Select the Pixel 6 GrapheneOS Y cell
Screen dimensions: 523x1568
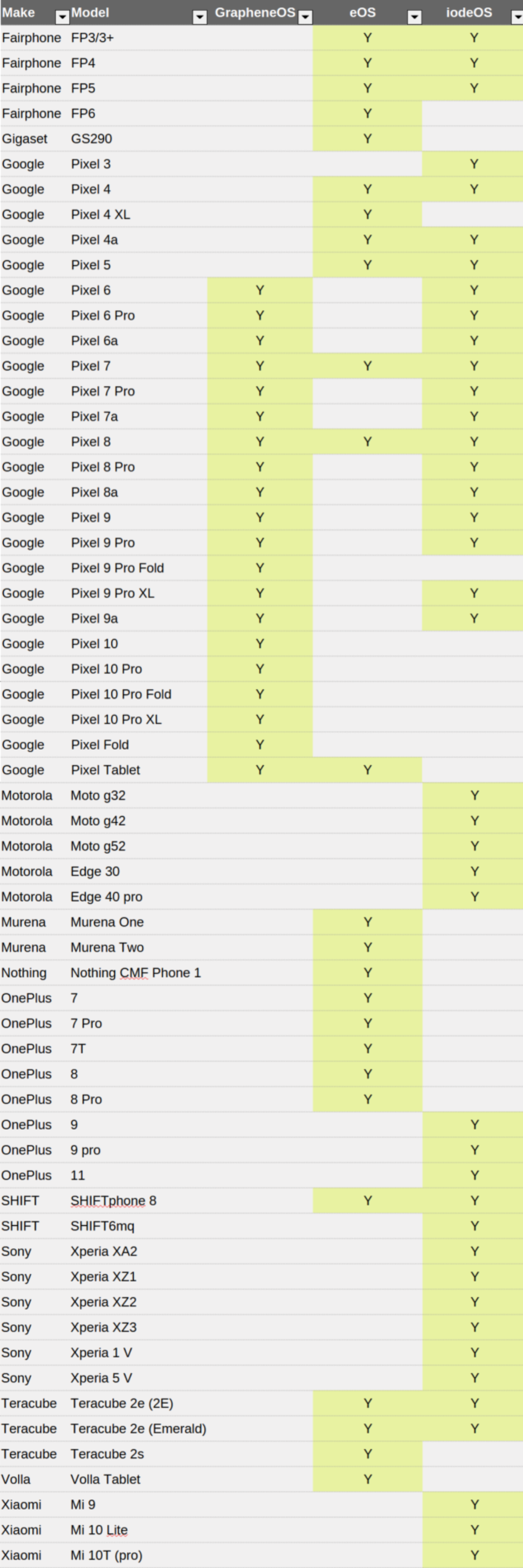(x=260, y=290)
